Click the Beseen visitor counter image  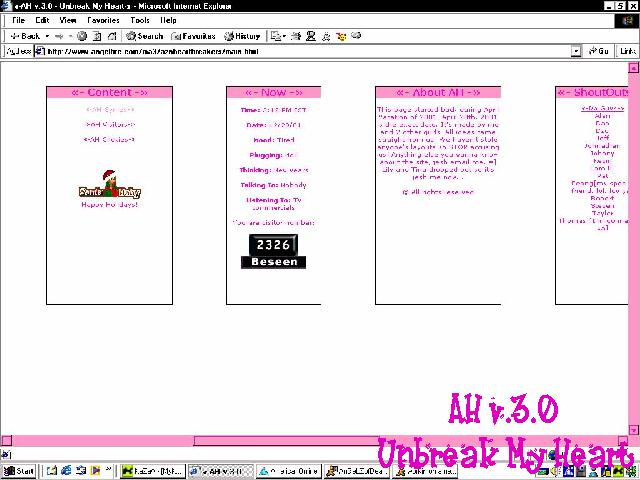pyautogui.click(x=273, y=251)
